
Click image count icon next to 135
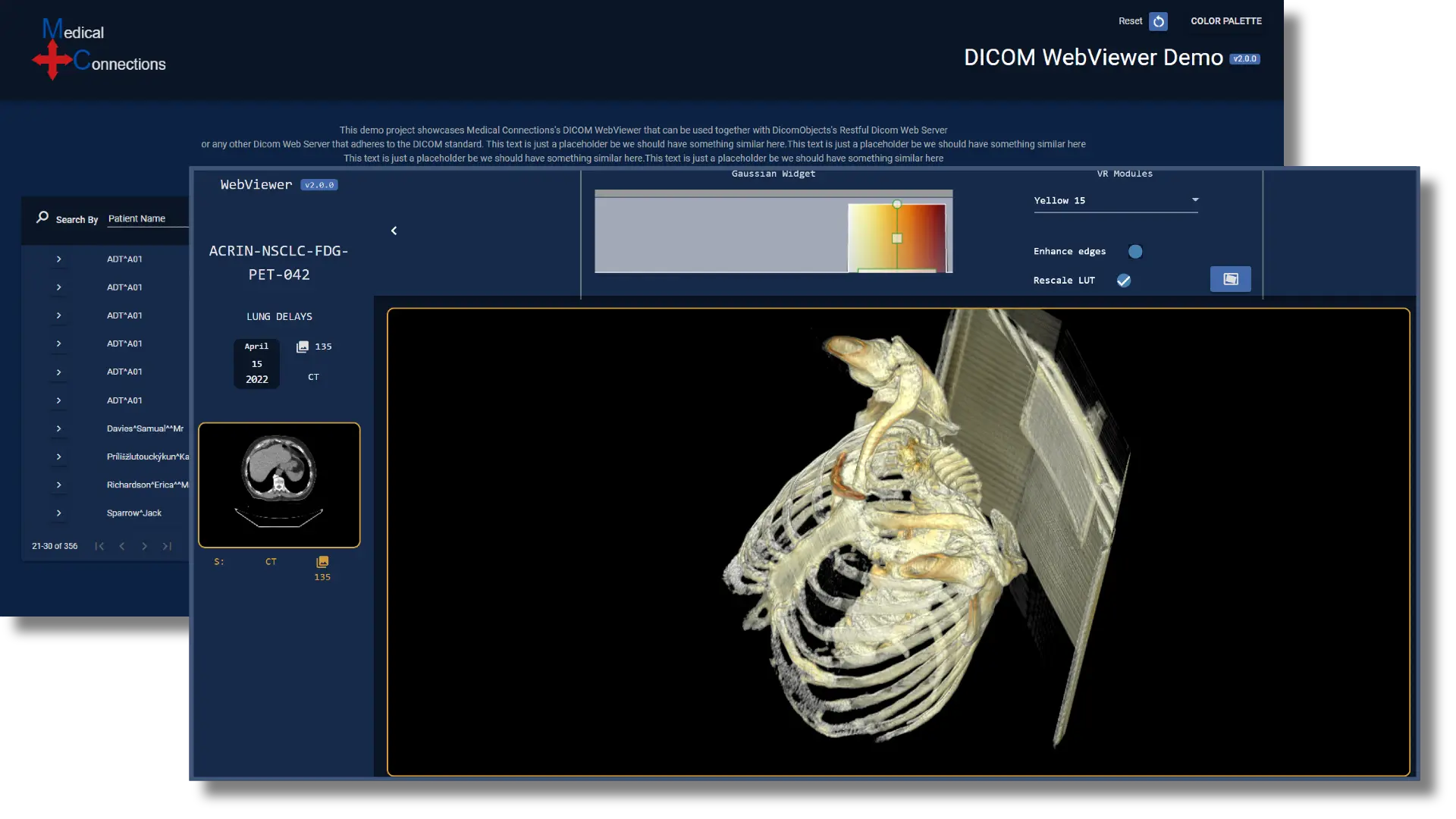pos(303,347)
